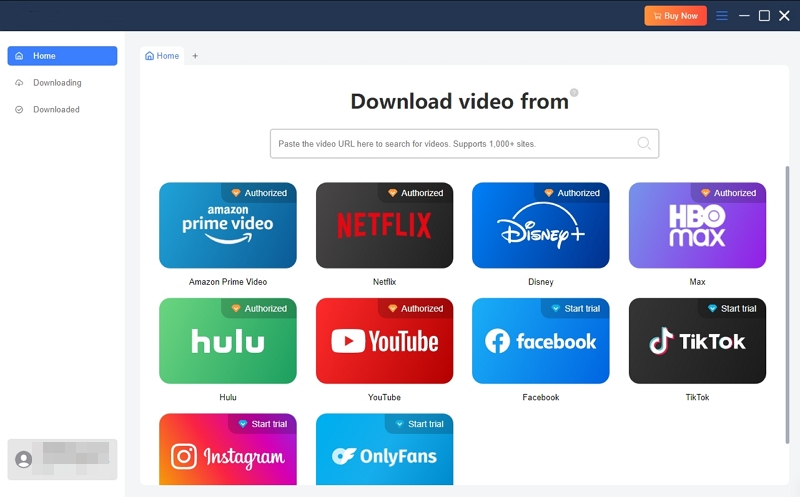Click the user avatar icon in sidebar
Screen dimensions: 800x497
[x=23, y=459]
